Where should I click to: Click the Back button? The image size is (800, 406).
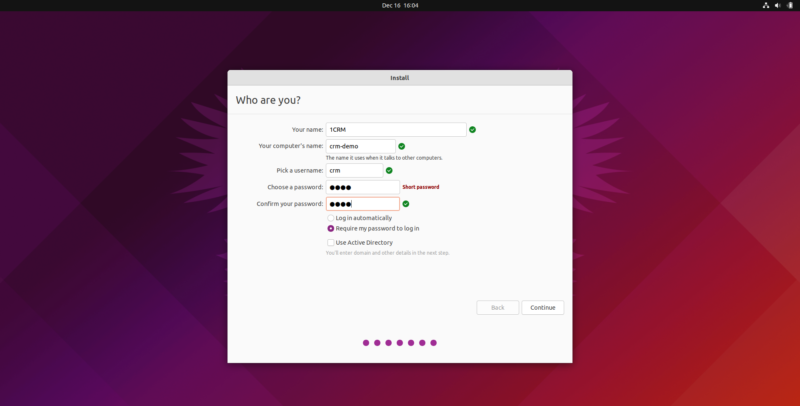coord(497,308)
